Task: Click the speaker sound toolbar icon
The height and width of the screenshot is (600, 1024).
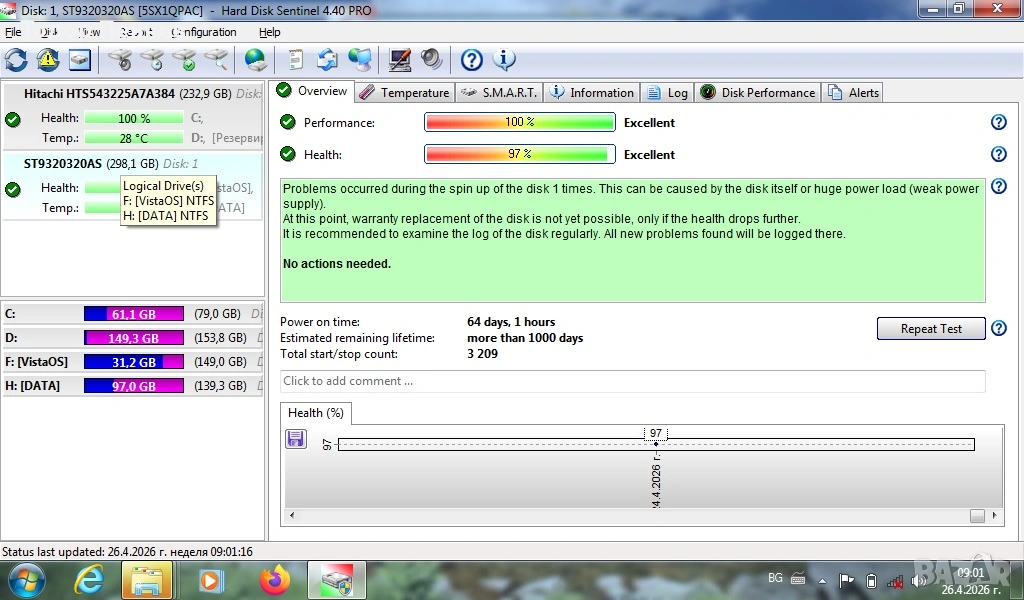Action: [432, 60]
